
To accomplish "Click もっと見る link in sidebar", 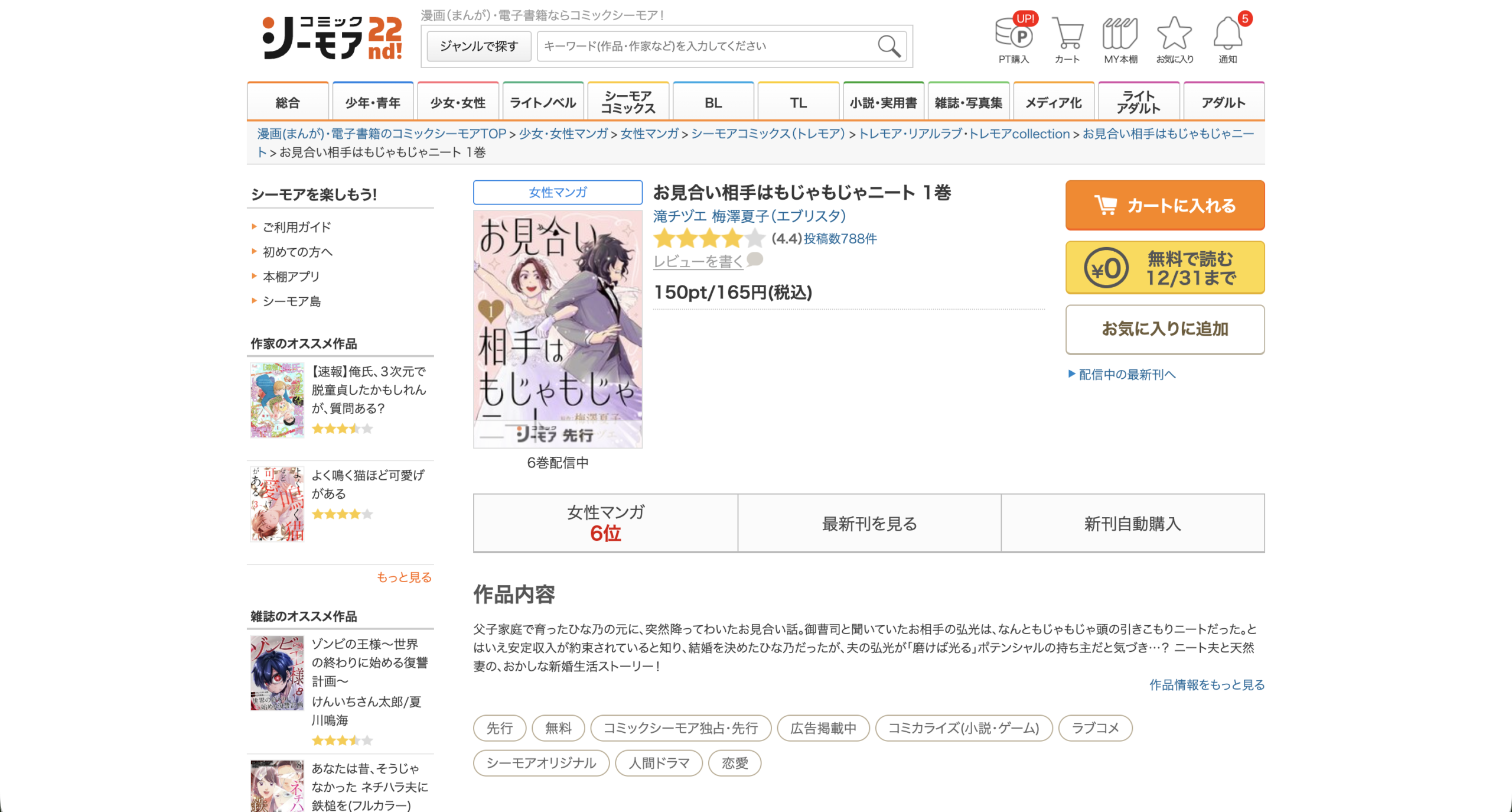I will tap(405, 577).
